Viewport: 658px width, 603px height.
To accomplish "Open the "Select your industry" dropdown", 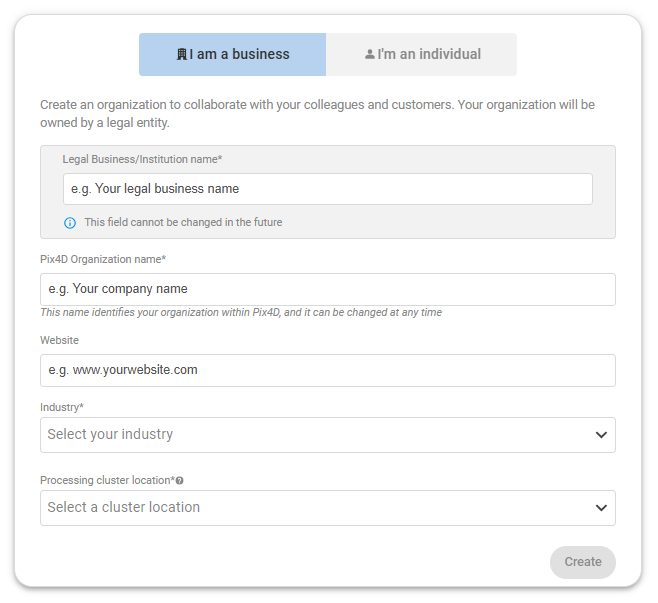I will [x=310, y=435].
